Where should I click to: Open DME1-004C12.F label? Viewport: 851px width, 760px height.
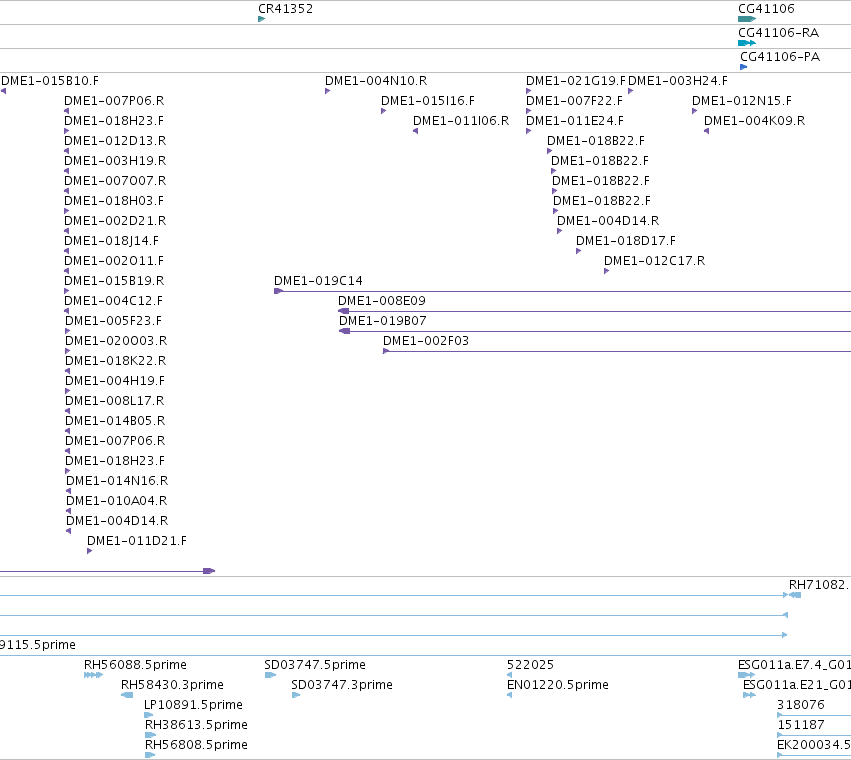coord(113,301)
